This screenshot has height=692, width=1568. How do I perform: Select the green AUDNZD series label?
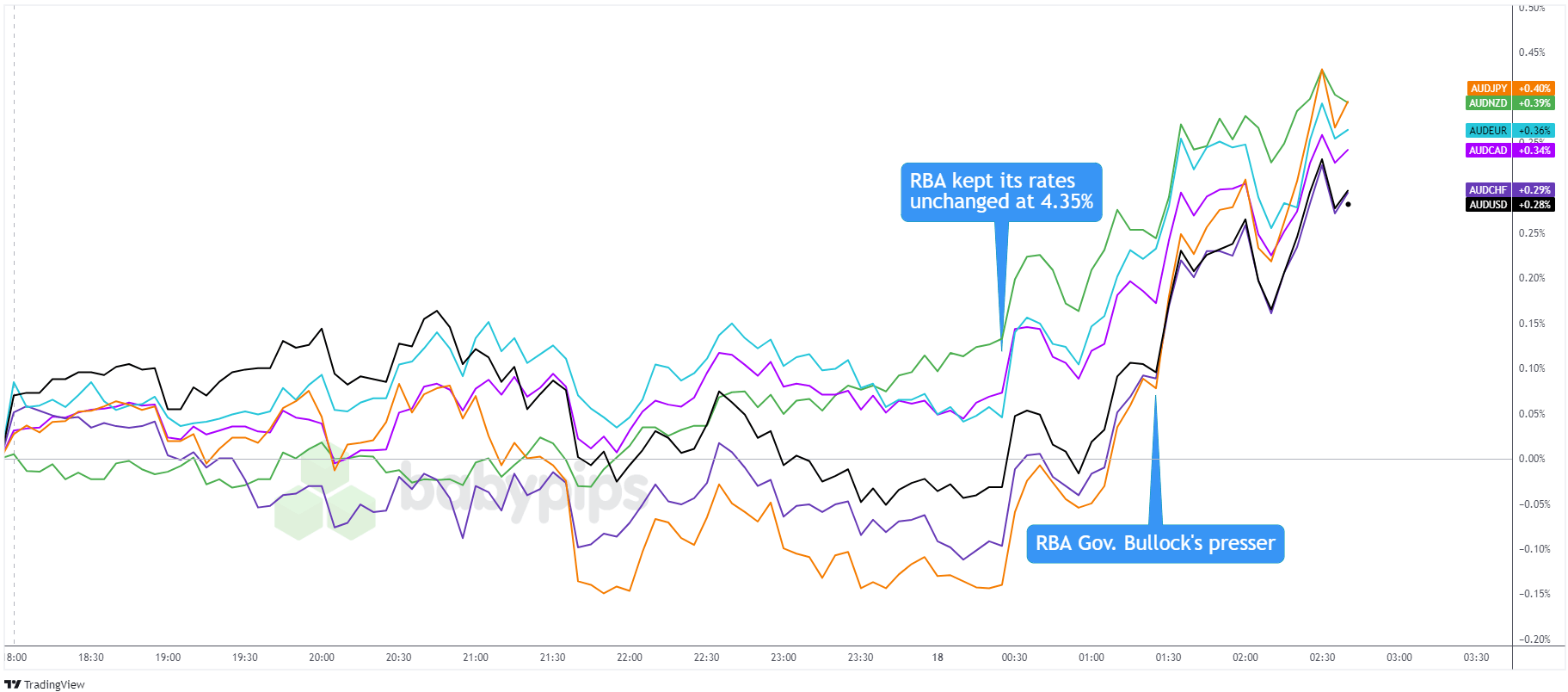click(1489, 103)
